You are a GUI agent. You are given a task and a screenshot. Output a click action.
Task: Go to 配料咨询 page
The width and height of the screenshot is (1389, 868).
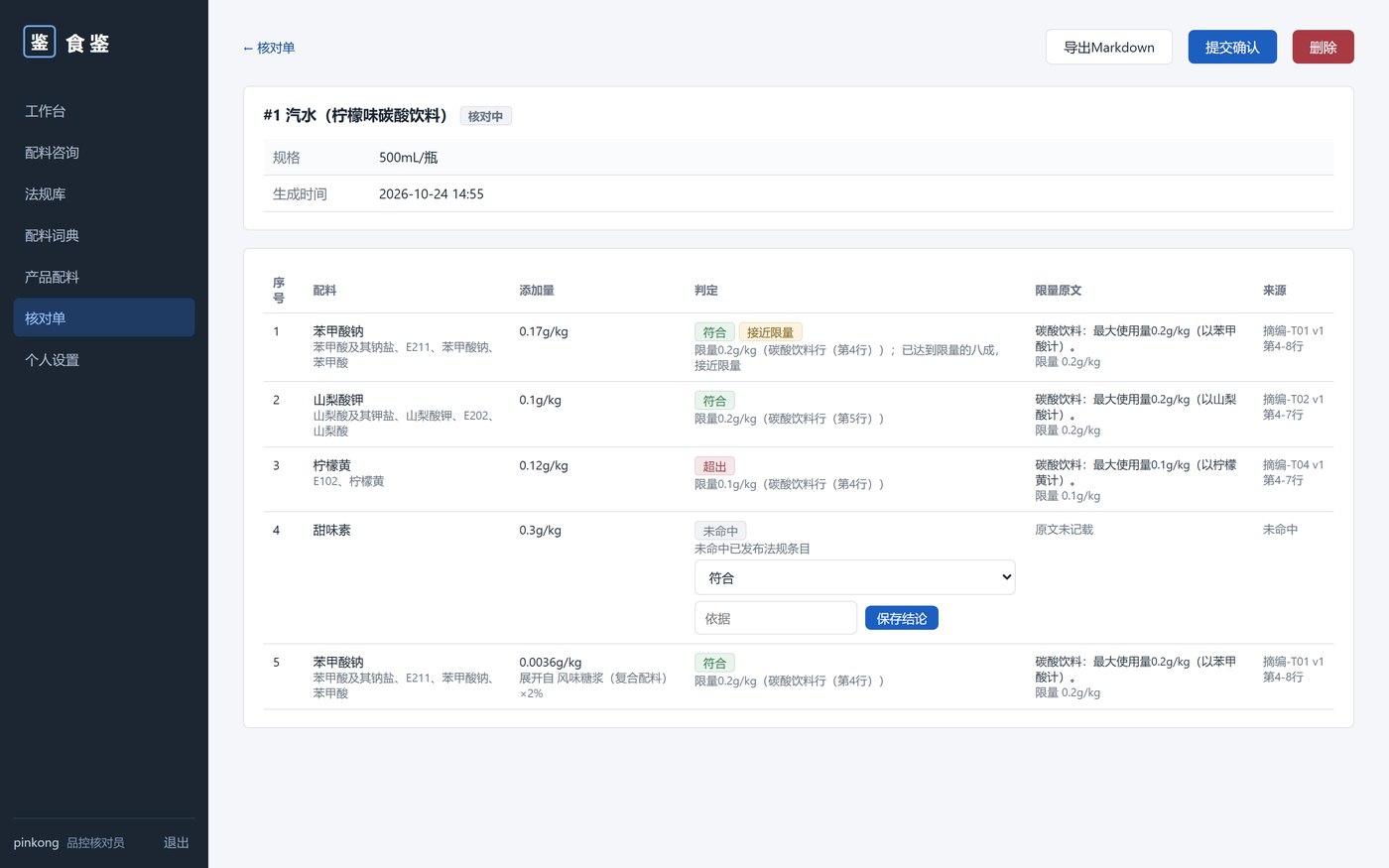104,153
